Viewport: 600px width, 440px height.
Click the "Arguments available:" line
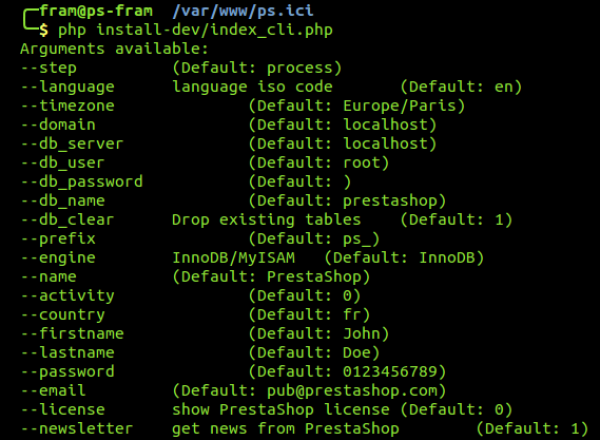pyautogui.click(x=114, y=49)
